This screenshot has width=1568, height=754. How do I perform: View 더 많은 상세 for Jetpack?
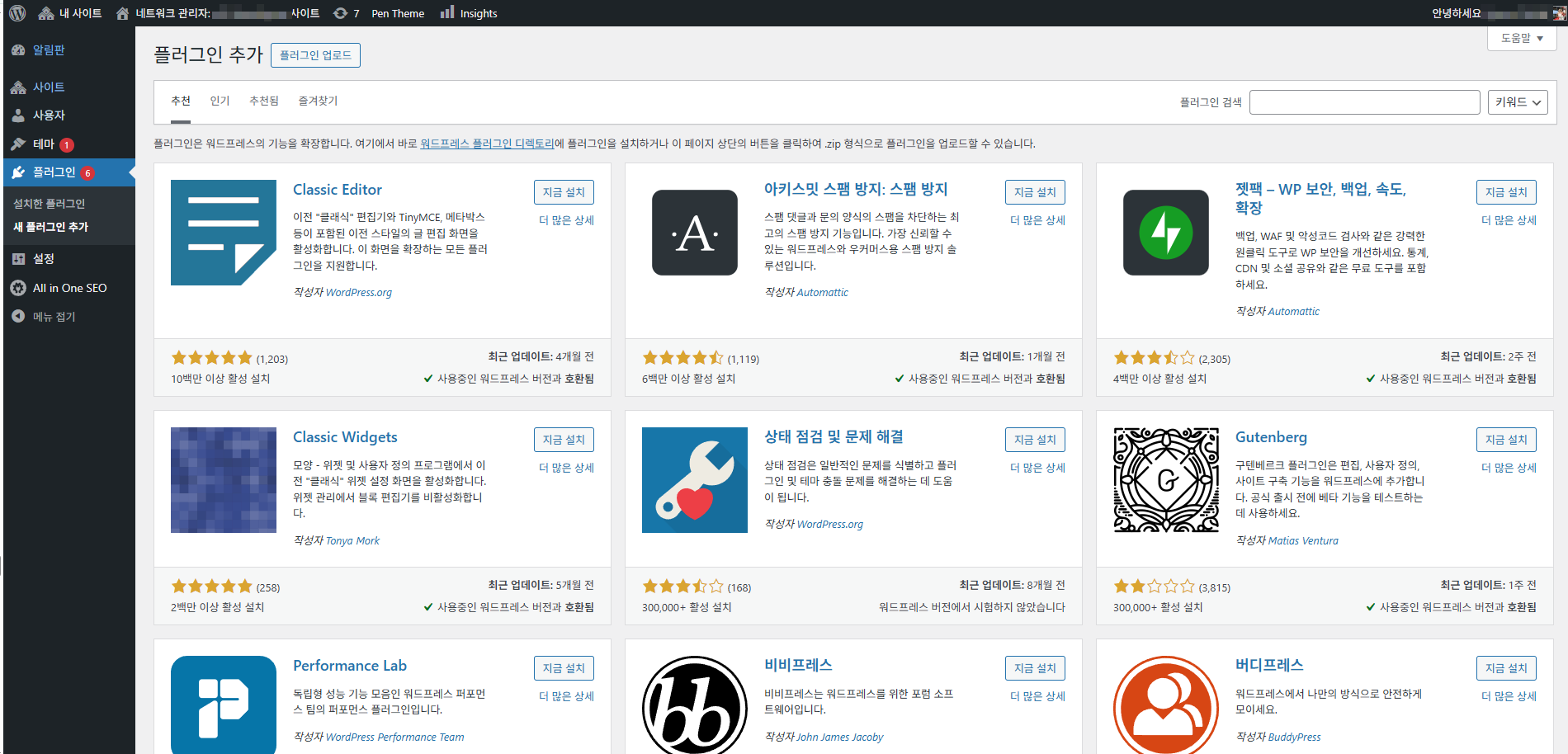pyautogui.click(x=1509, y=220)
